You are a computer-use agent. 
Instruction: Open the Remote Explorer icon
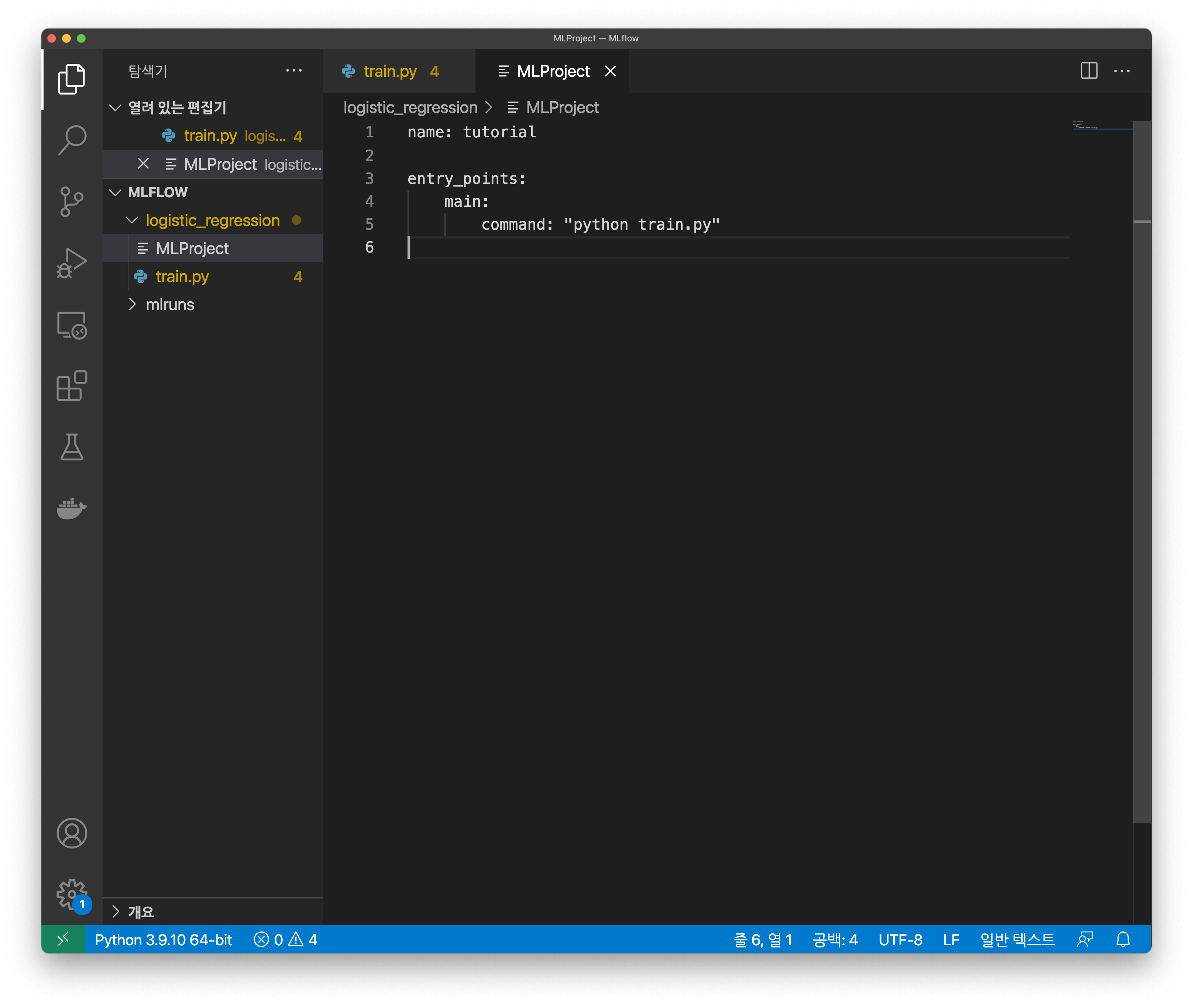(72, 325)
